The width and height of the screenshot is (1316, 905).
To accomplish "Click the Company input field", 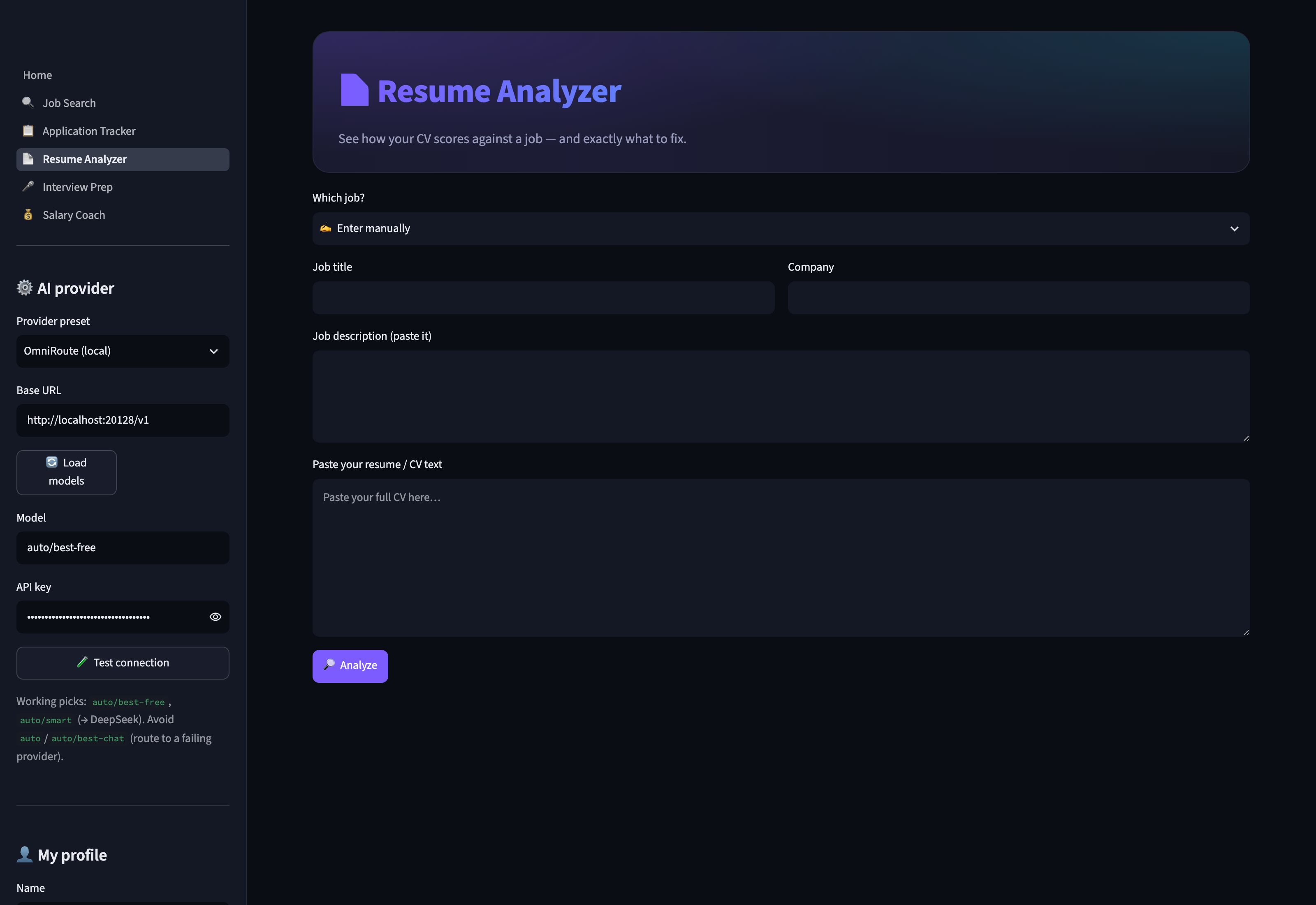I will [1019, 298].
